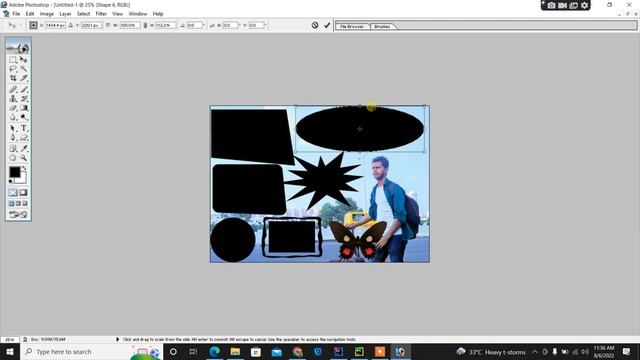This screenshot has width=640, height=360.
Task: Open File Explorer from the taskbar
Action: 235,352
